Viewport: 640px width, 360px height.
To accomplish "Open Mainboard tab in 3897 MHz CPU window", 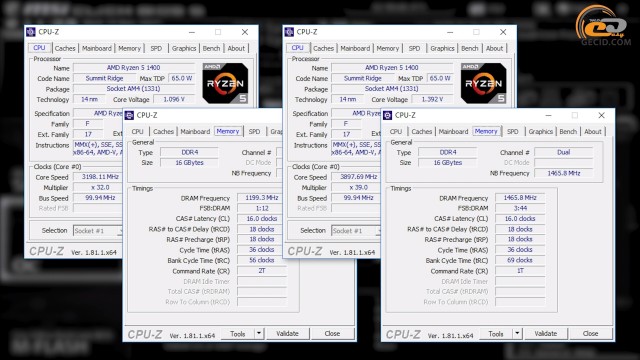I will [355, 48].
